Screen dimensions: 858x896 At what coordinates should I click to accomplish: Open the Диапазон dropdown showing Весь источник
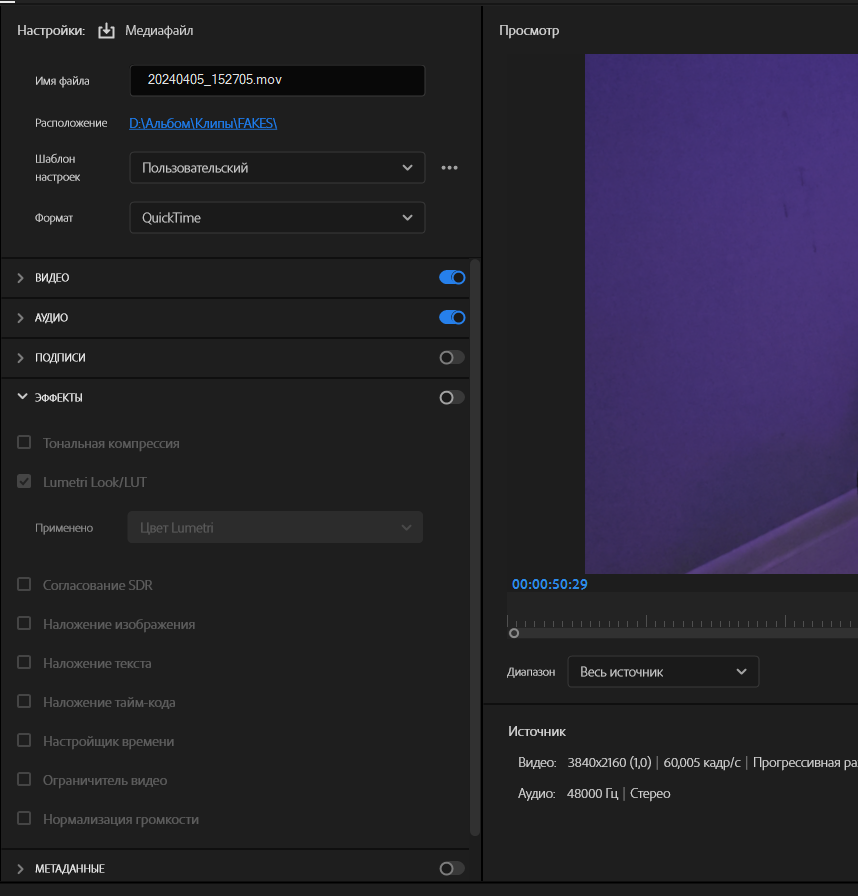pyautogui.click(x=663, y=671)
